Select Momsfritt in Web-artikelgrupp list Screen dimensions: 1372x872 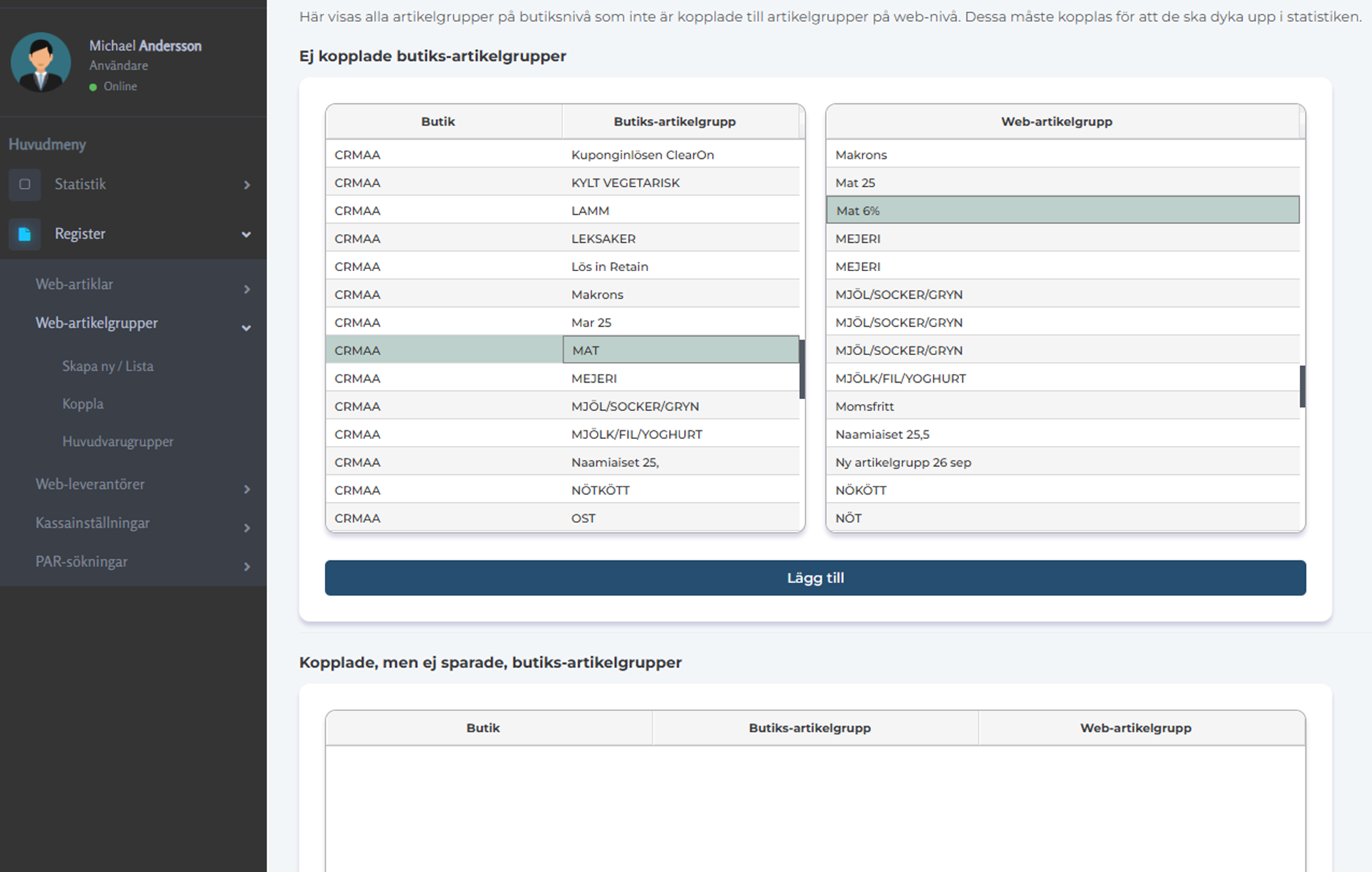864,407
